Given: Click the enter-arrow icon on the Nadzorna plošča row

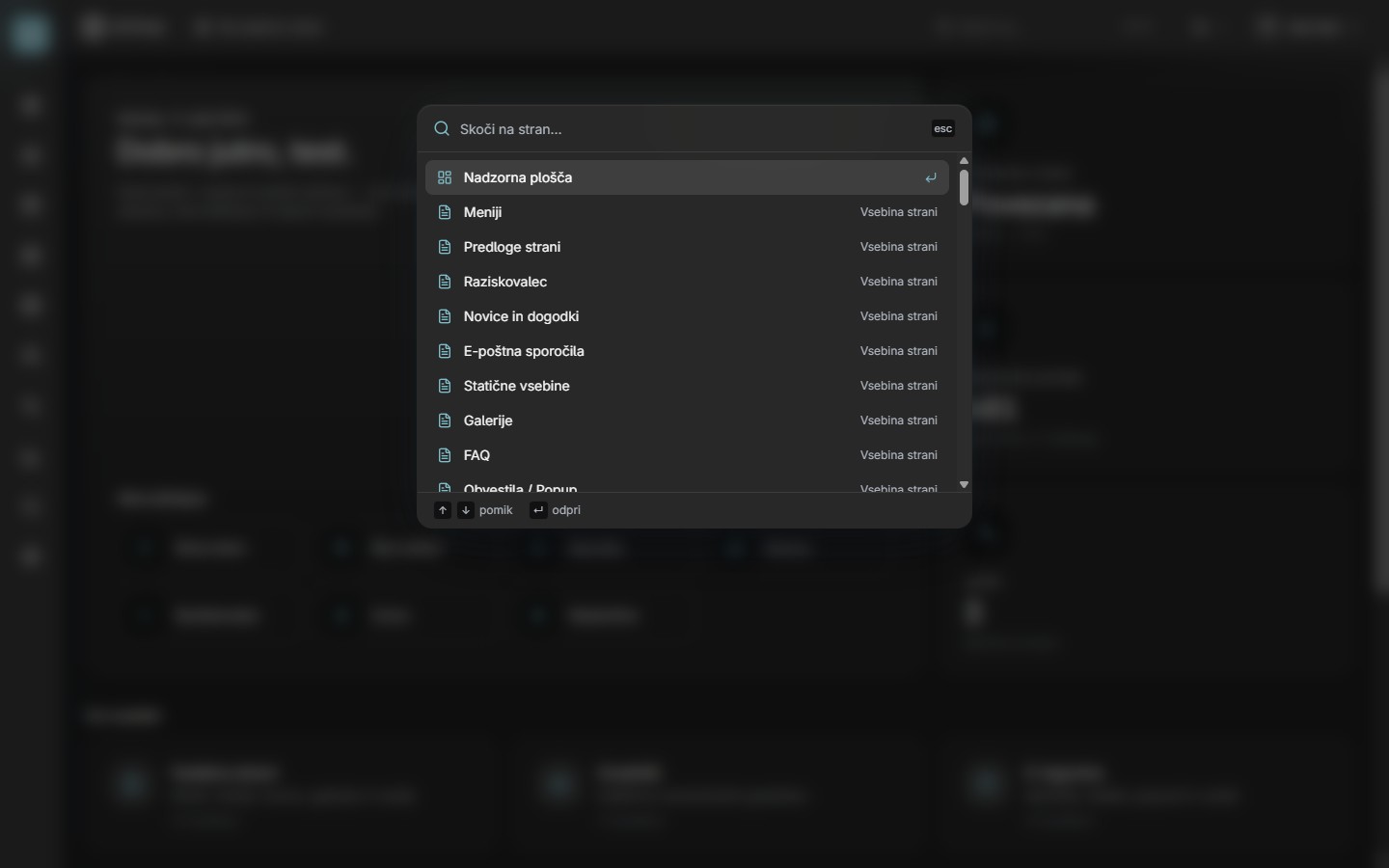Looking at the screenshot, I should [931, 177].
